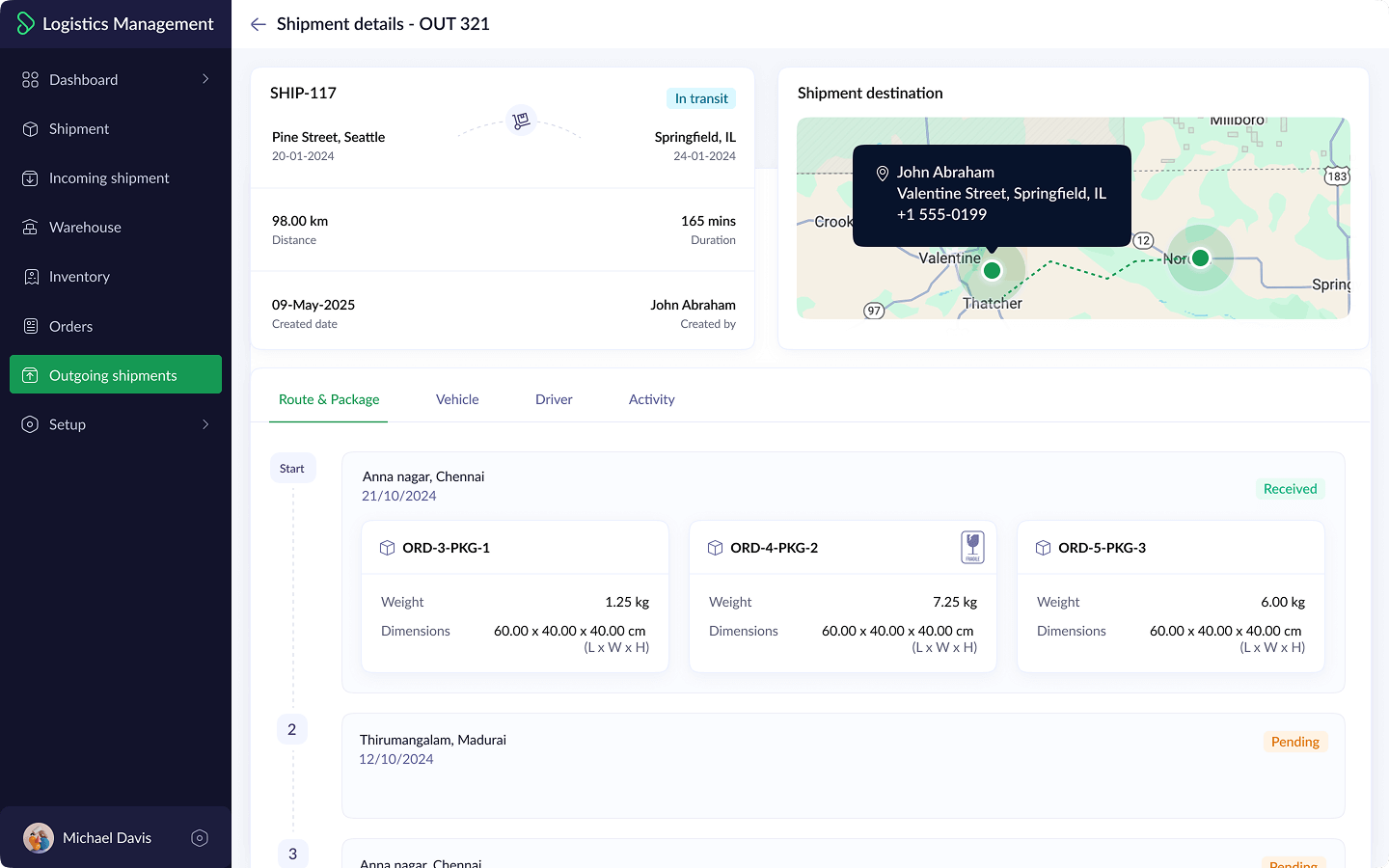Click Michael Davis profile avatar
This screenshot has width=1389, height=868.
[39, 838]
